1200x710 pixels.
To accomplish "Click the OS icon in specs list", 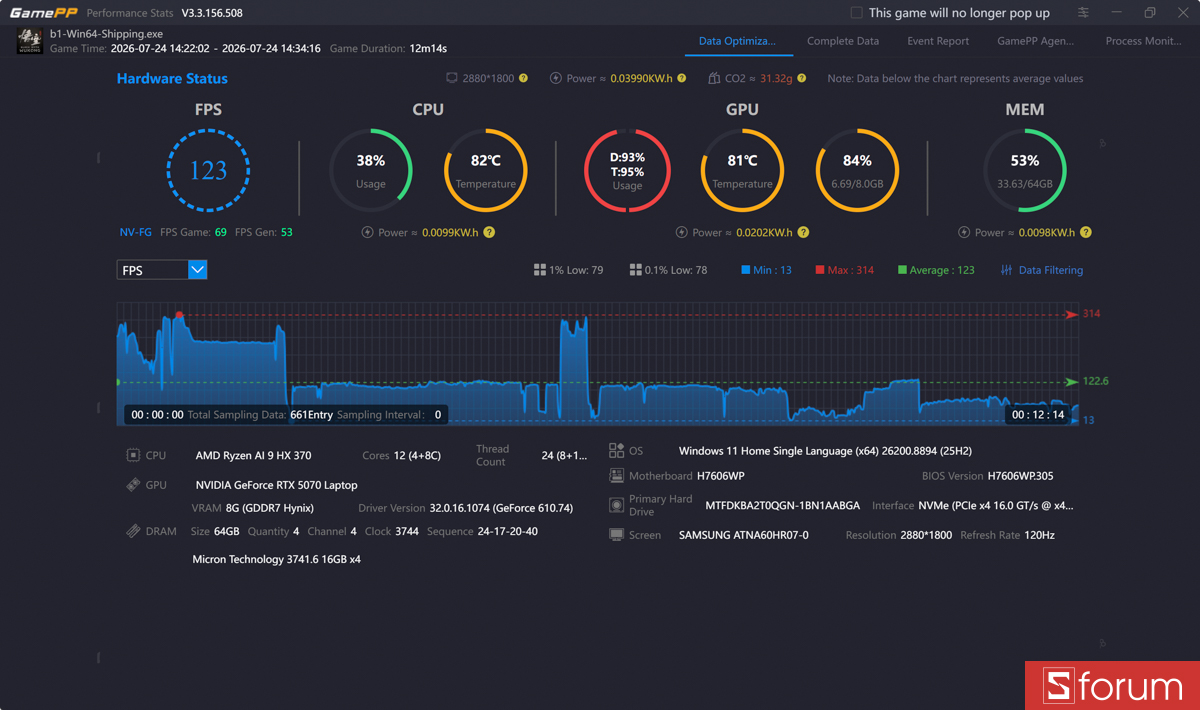I will pyautogui.click(x=616, y=451).
